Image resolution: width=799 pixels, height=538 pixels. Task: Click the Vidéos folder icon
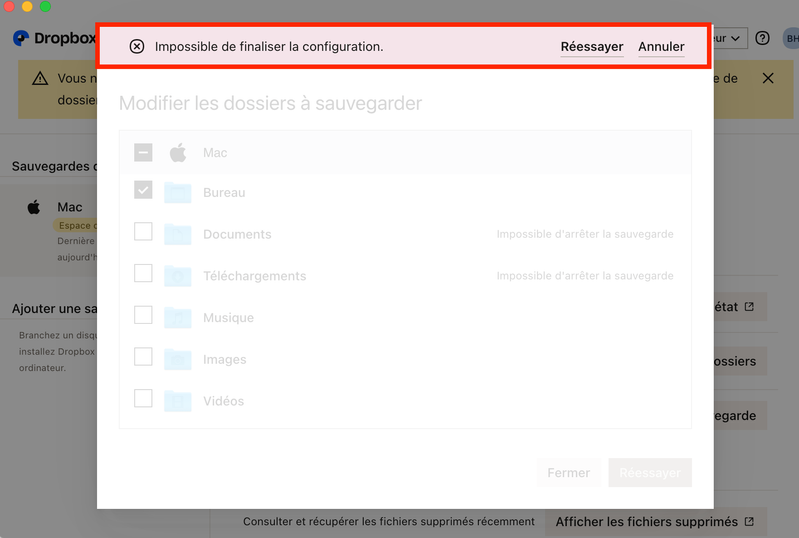(178, 401)
